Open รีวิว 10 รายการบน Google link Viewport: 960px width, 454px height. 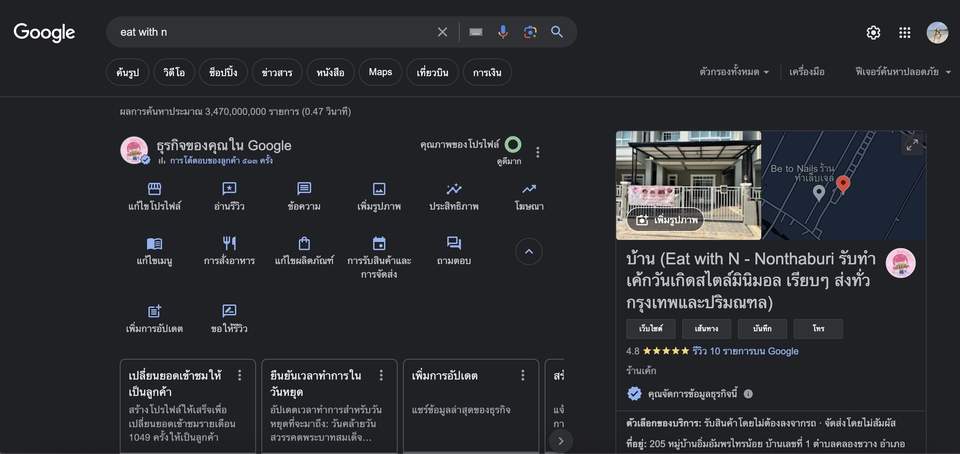pos(745,351)
